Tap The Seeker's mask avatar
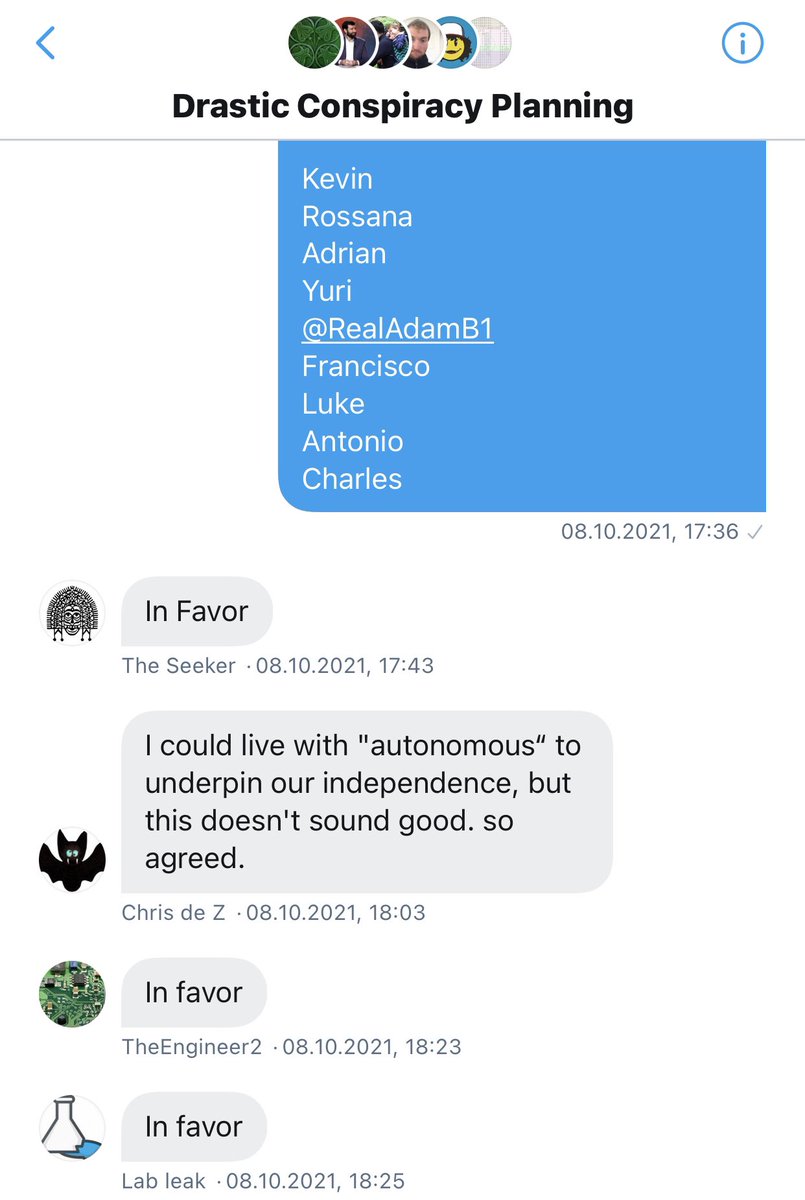Screen dimensions: 805x1200 point(72,612)
